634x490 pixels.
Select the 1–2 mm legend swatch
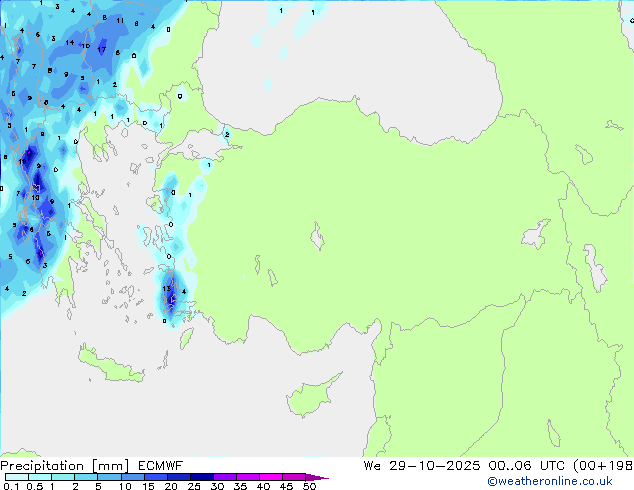coord(63,477)
